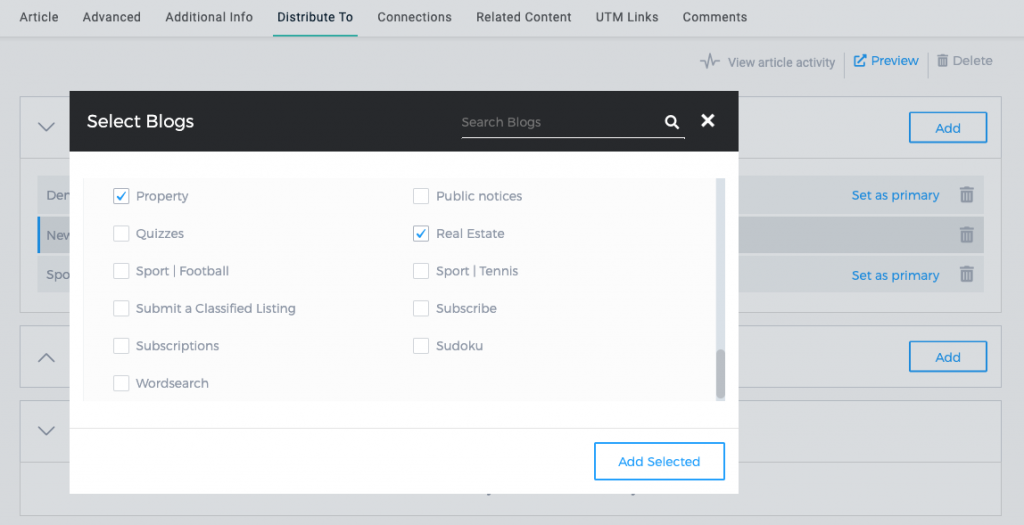This screenshot has height=525, width=1024.
Task: Expand the second section using its up chevron
Action: pos(46,357)
